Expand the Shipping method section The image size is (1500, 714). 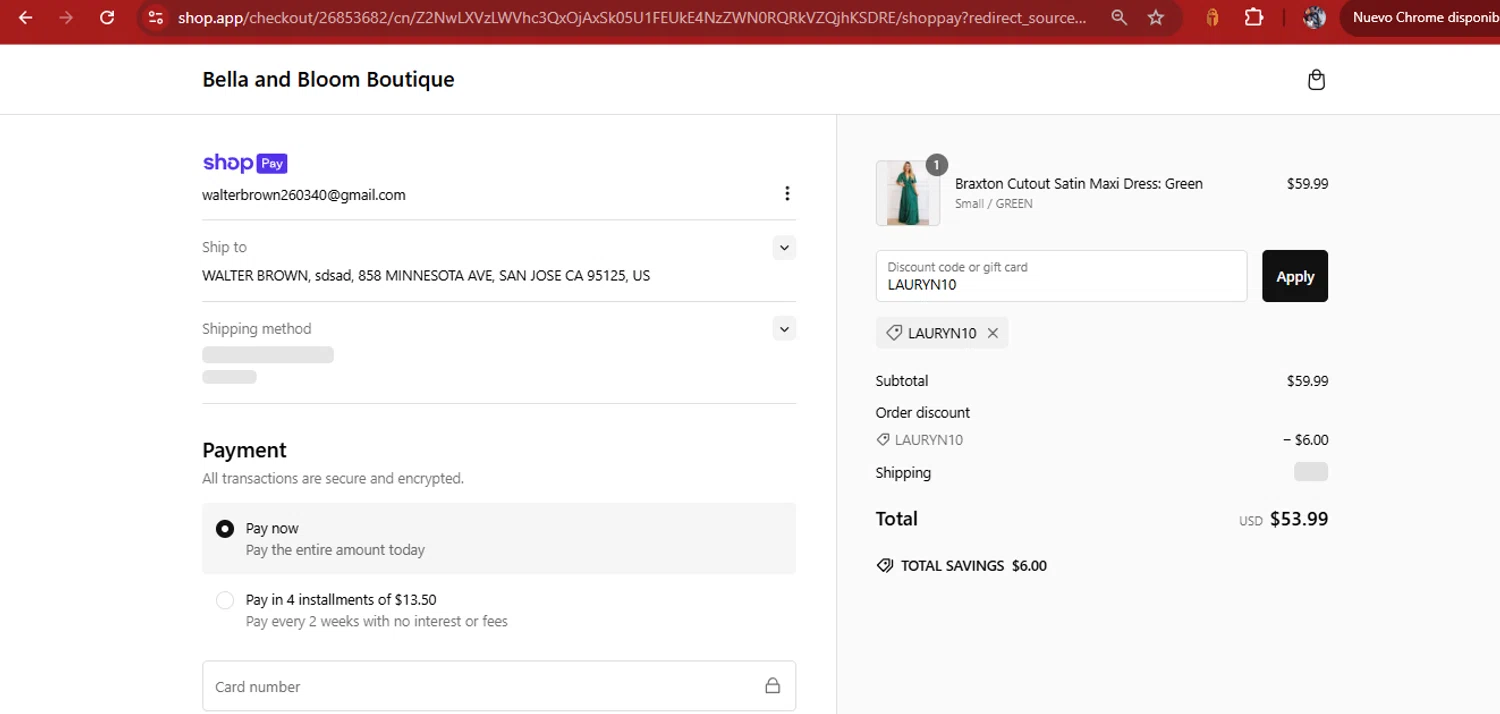tap(784, 328)
